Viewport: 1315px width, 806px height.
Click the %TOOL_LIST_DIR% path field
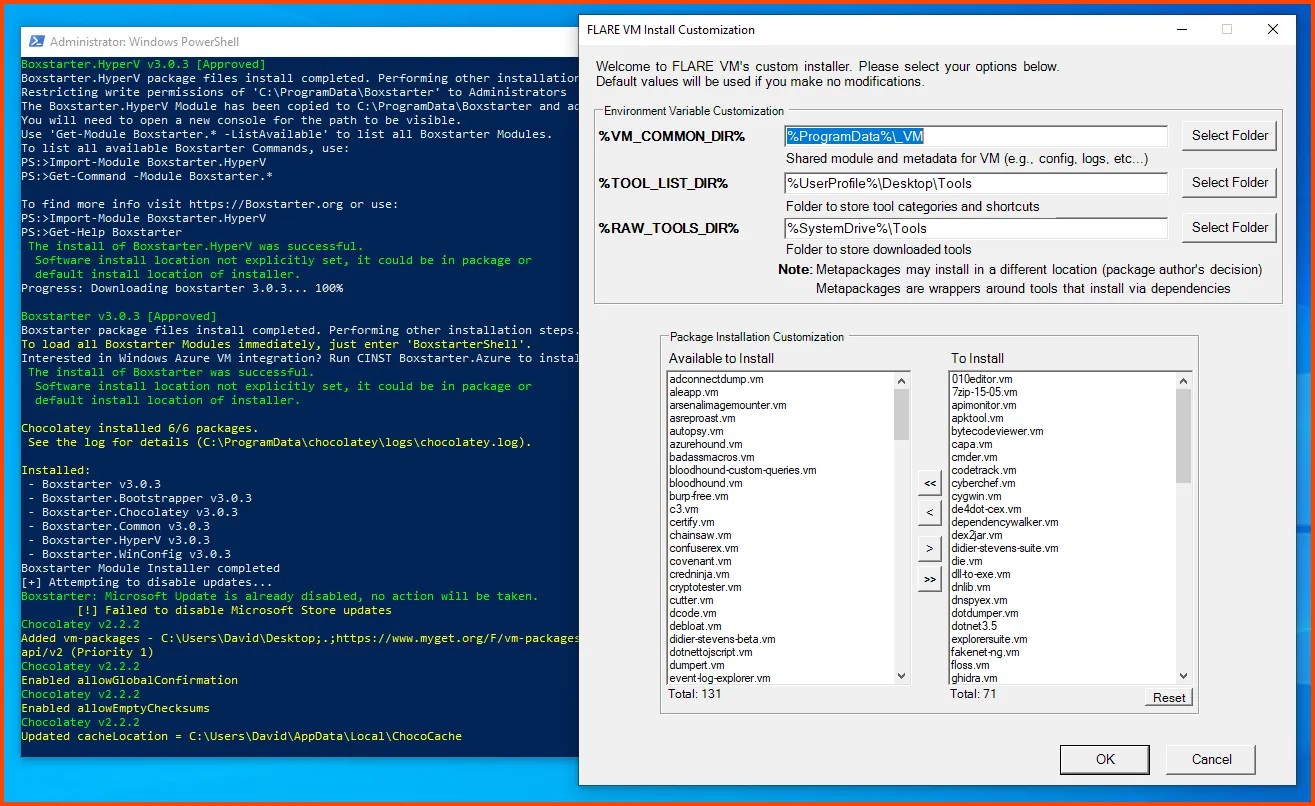click(x=976, y=183)
